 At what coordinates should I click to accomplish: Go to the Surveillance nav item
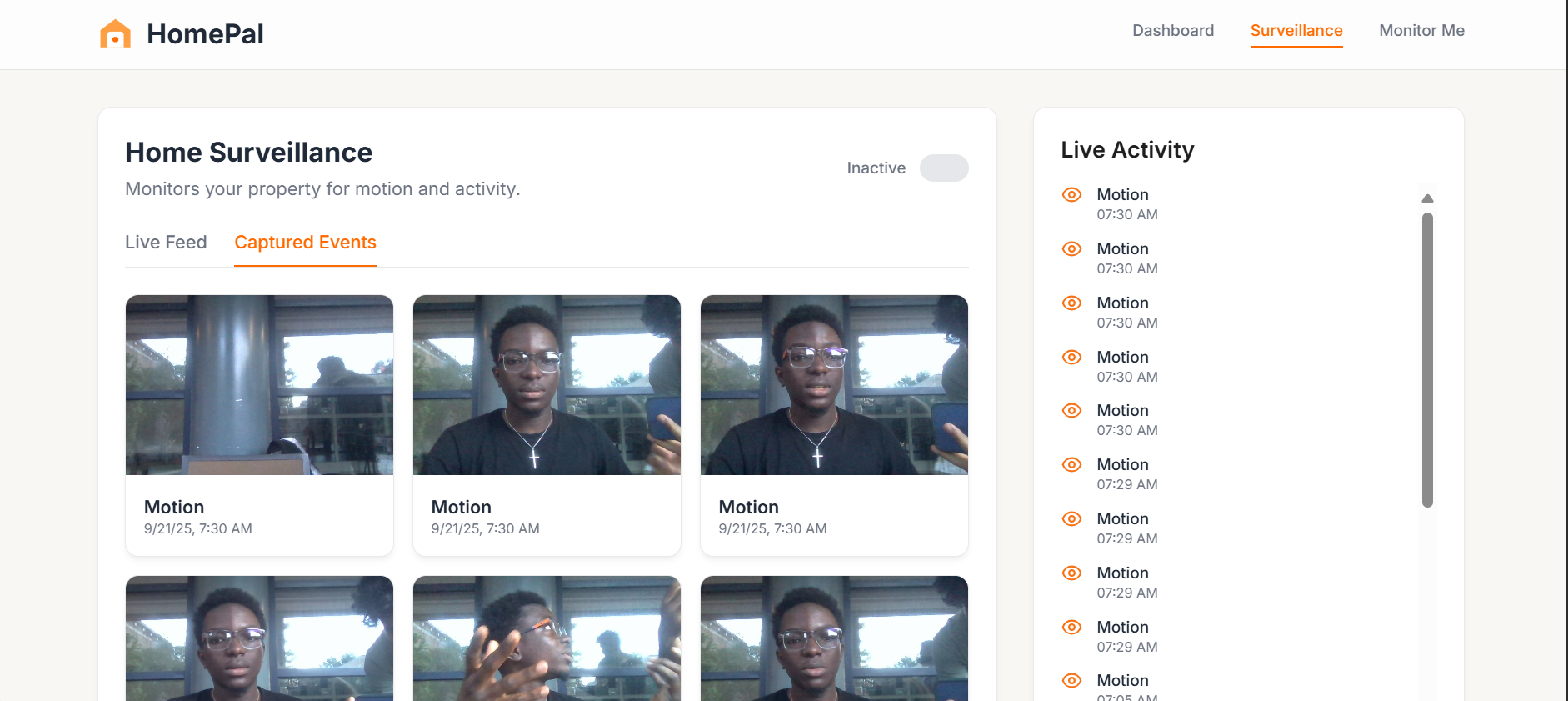[1296, 30]
